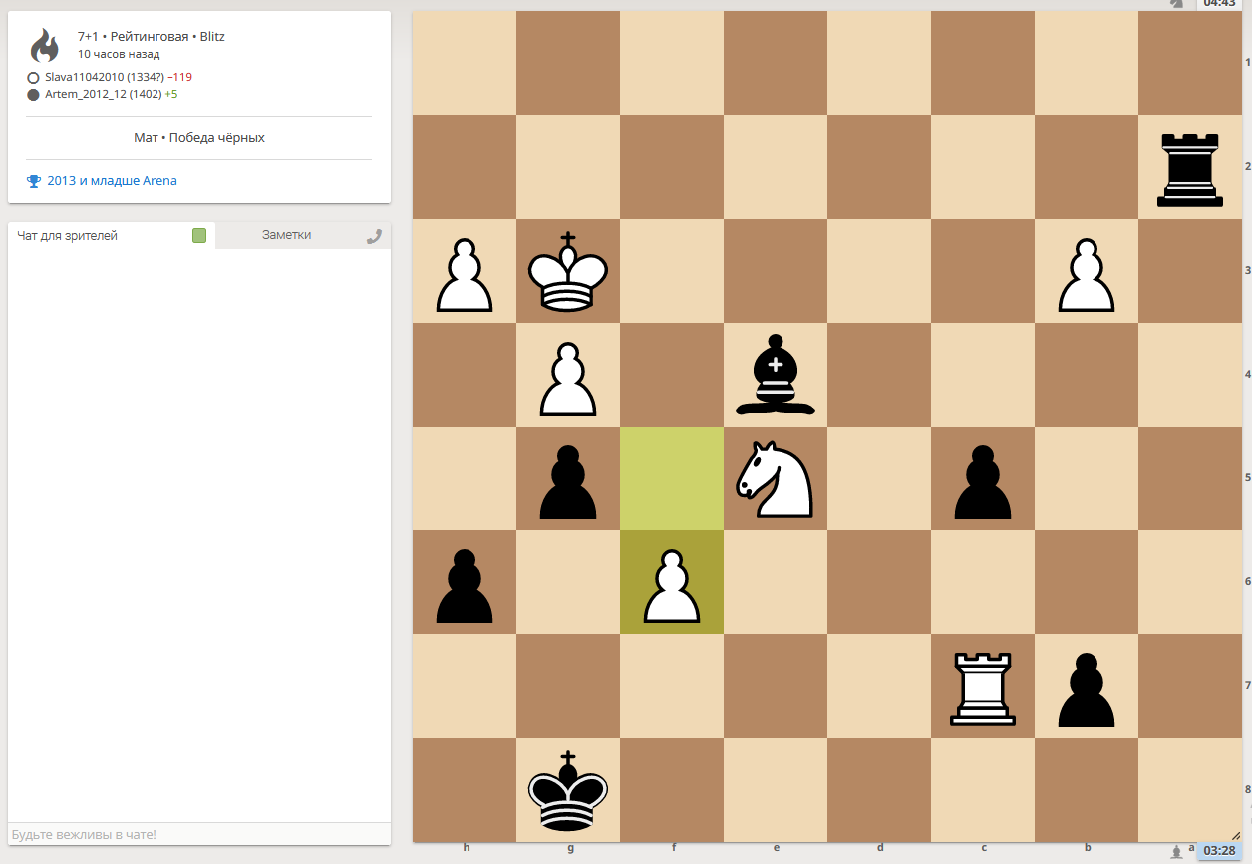This screenshot has height=864, width=1252.
Task: Click the Blitz flame icon
Action: [44, 46]
